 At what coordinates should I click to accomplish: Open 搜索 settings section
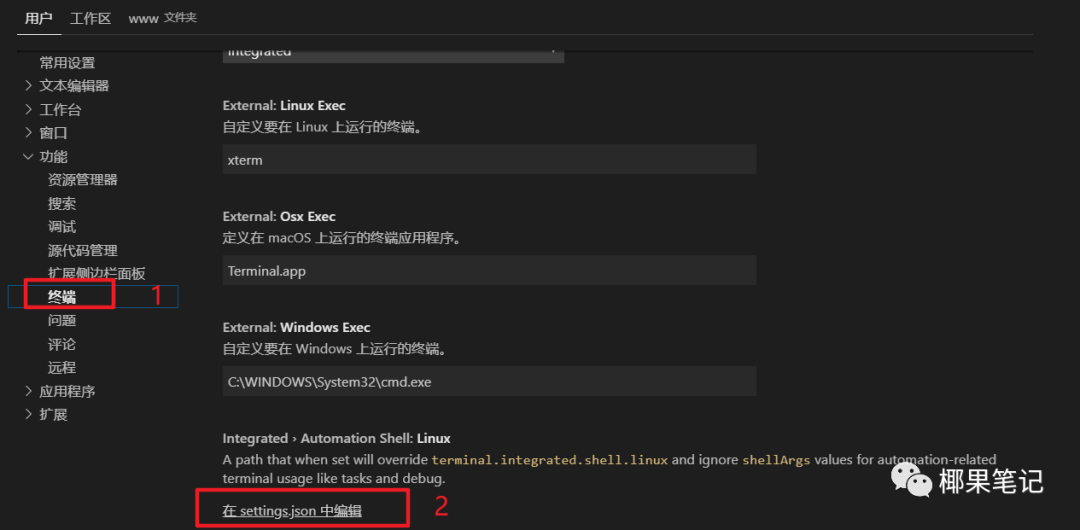pyautogui.click(x=62, y=203)
